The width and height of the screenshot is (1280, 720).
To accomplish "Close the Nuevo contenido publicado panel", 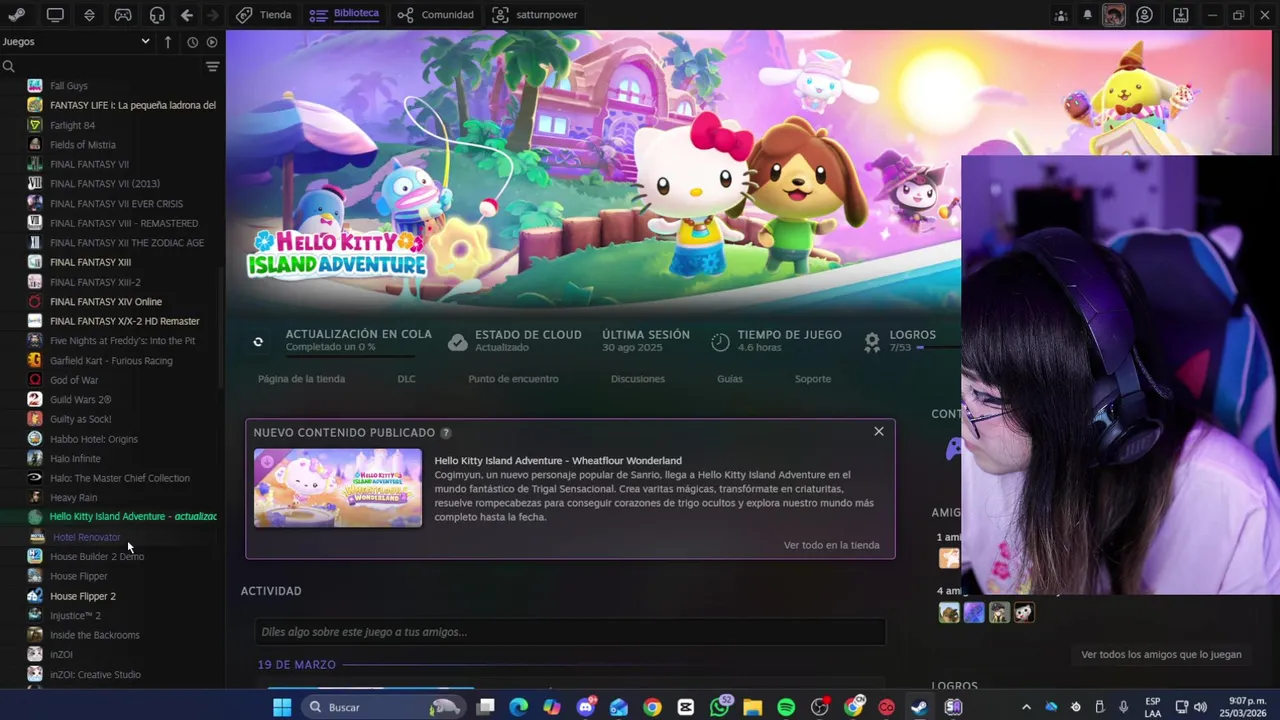I will click(879, 432).
